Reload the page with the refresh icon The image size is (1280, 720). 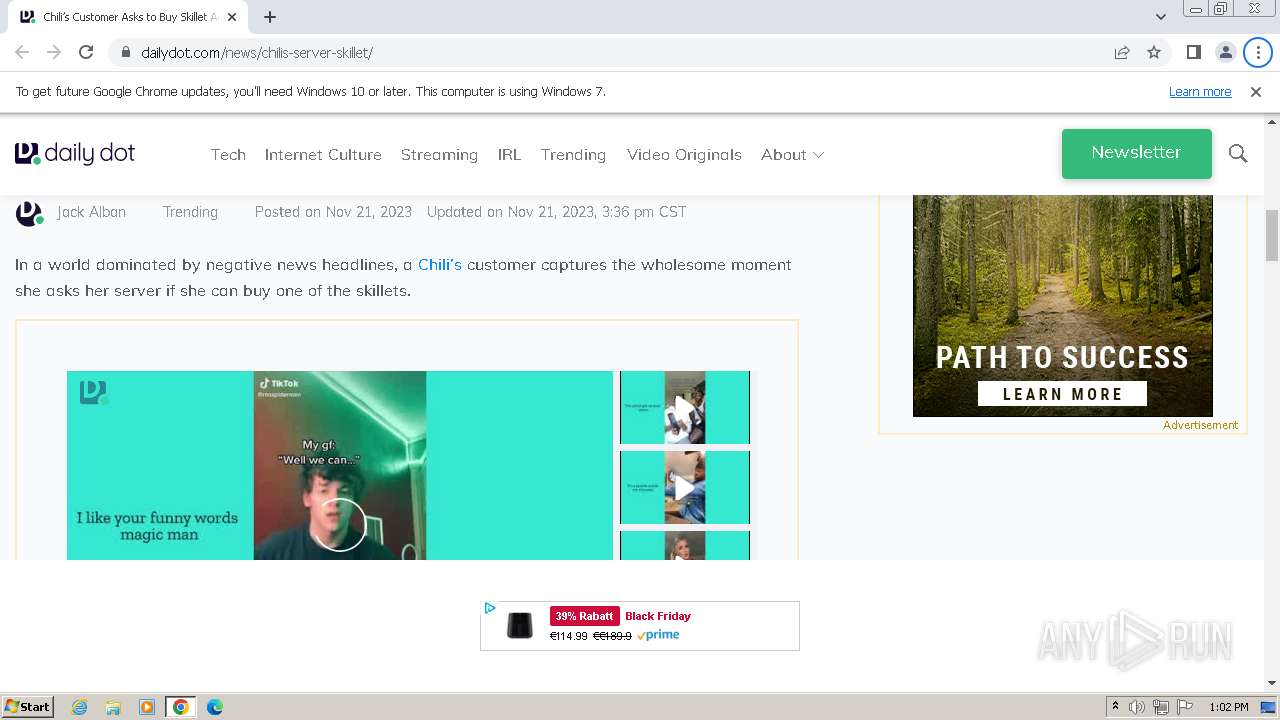[x=86, y=52]
